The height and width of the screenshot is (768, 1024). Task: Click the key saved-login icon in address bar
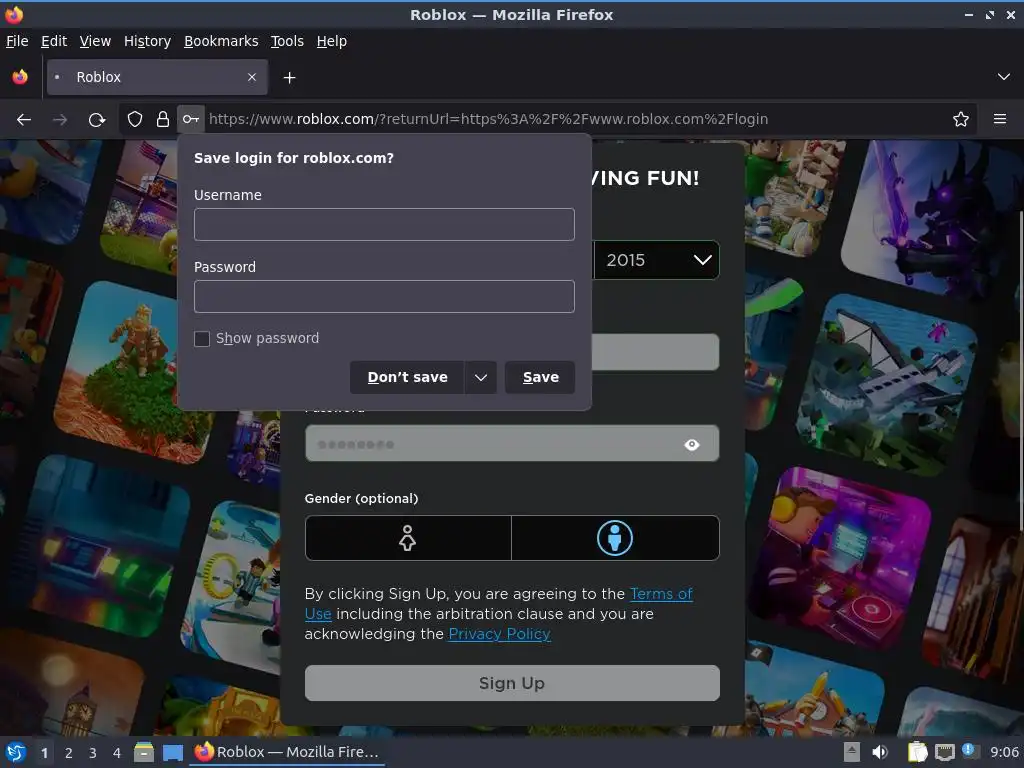191,119
